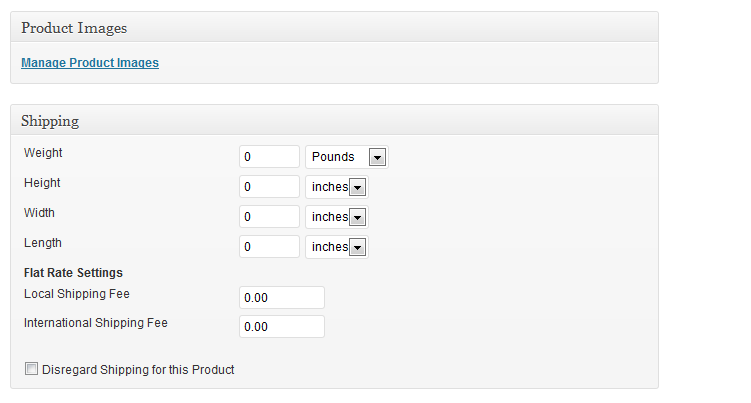Click the International Shipping Fee field
Screen dimensions: 751x403
coord(282,327)
